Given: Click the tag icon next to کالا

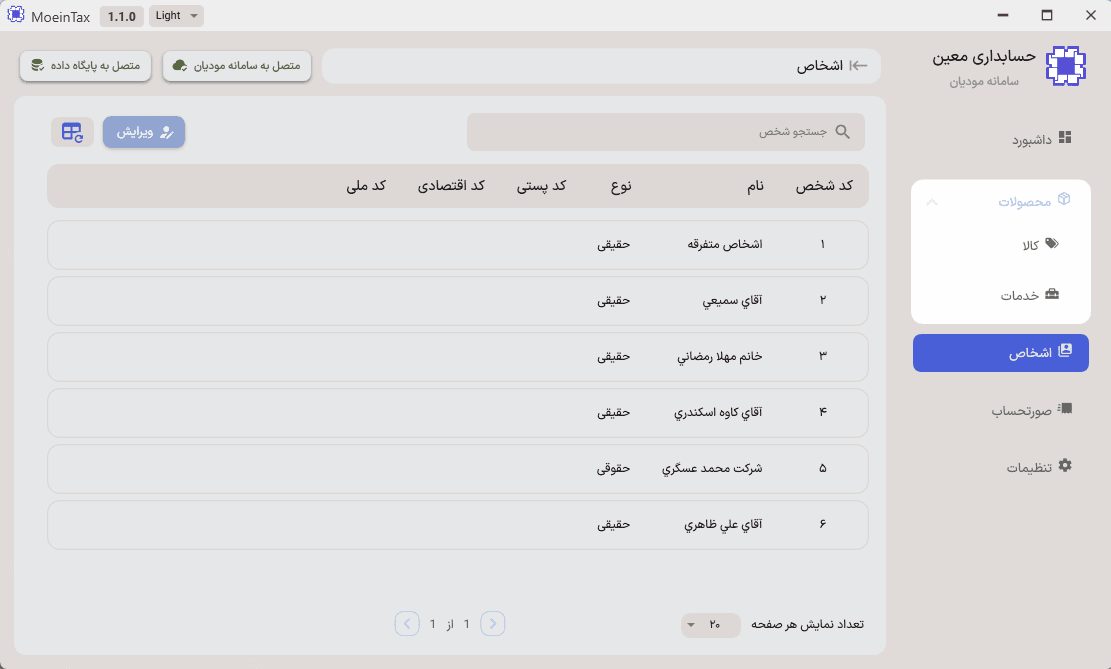Looking at the screenshot, I should 1052,243.
